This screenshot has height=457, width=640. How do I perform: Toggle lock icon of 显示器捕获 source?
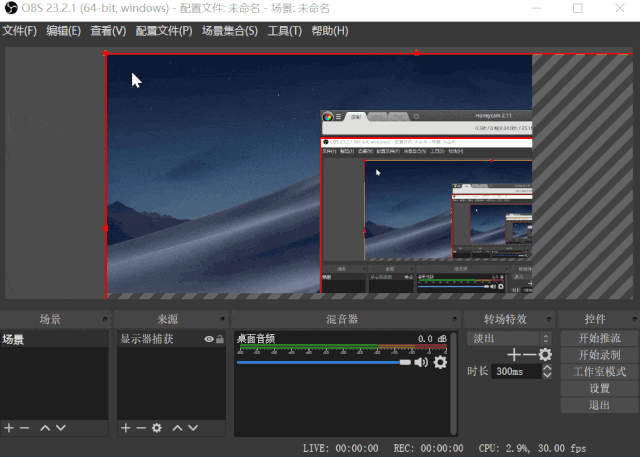220,339
